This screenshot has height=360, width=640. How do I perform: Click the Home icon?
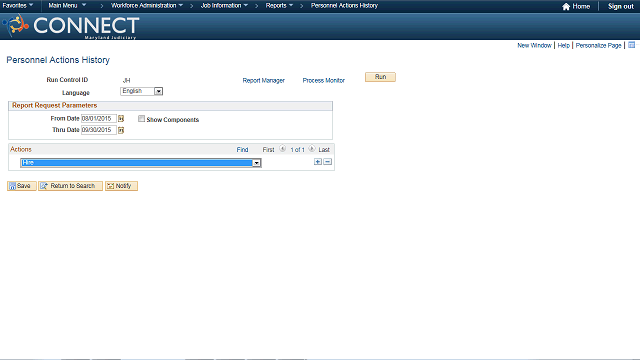pos(566,7)
